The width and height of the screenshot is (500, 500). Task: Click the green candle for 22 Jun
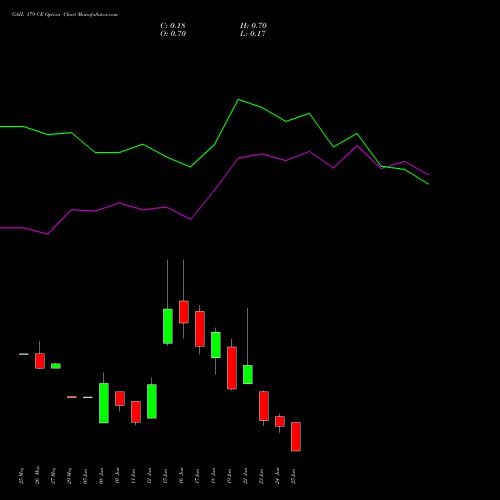(248, 375)
